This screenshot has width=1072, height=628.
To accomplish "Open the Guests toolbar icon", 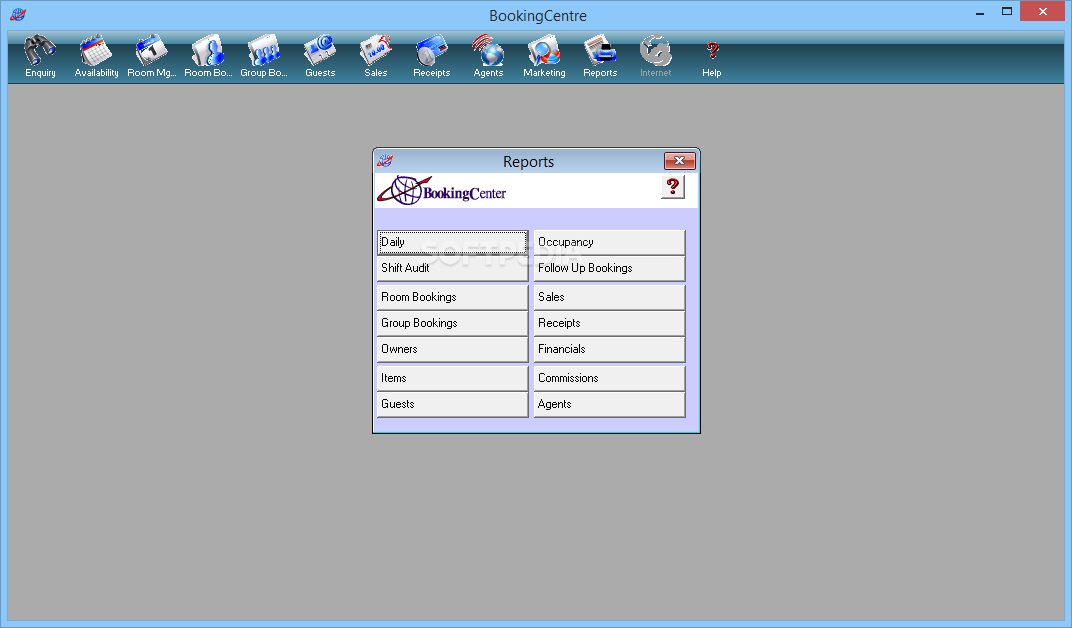I will [320, 56].
